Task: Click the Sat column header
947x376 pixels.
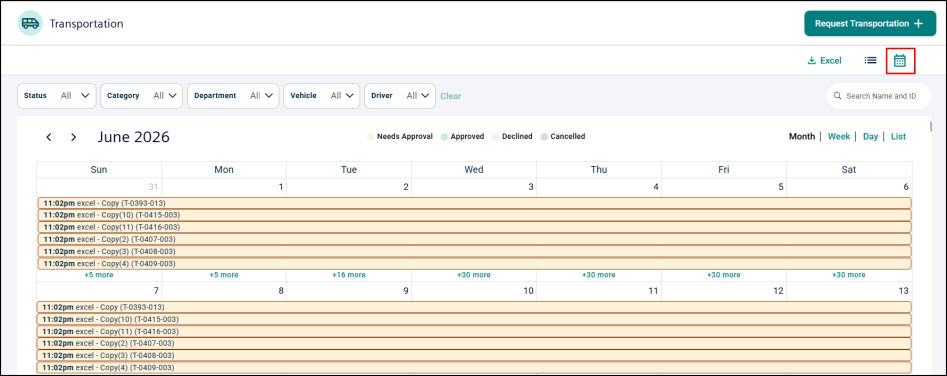Action: point(849,170)
